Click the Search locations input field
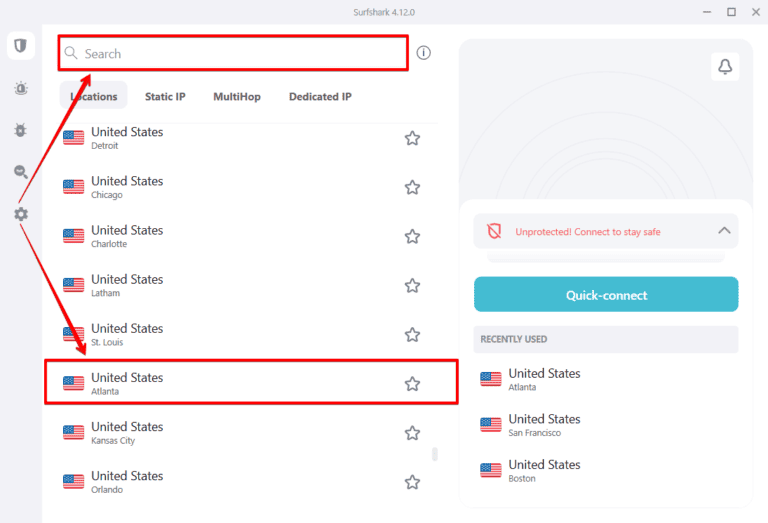768x523 pixels. (x=240, y=53)
